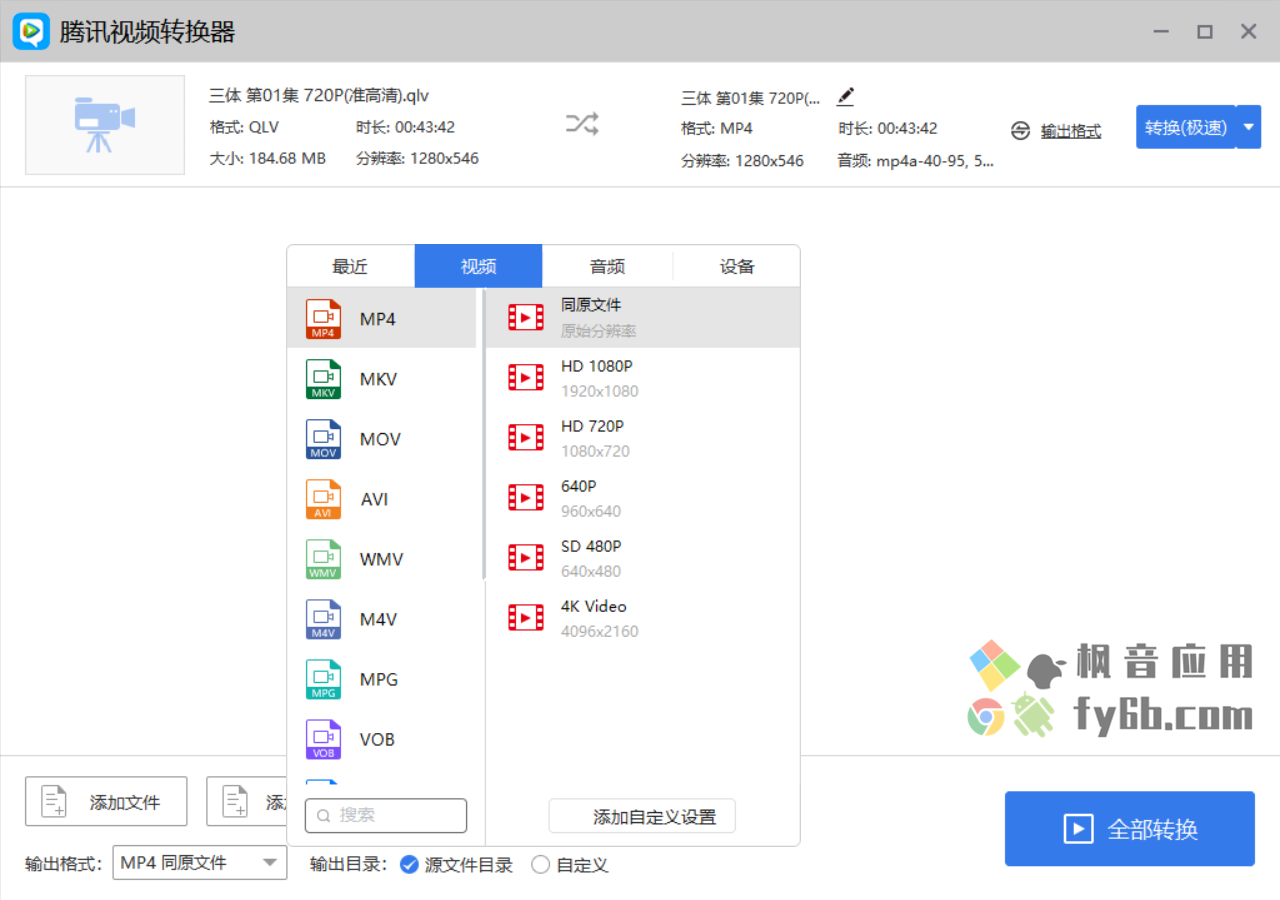Image resolution: width=1280 pixels, height=900 pixels.
Task: Choose the HD 1080P preset film icon
Action: point(526,377)
